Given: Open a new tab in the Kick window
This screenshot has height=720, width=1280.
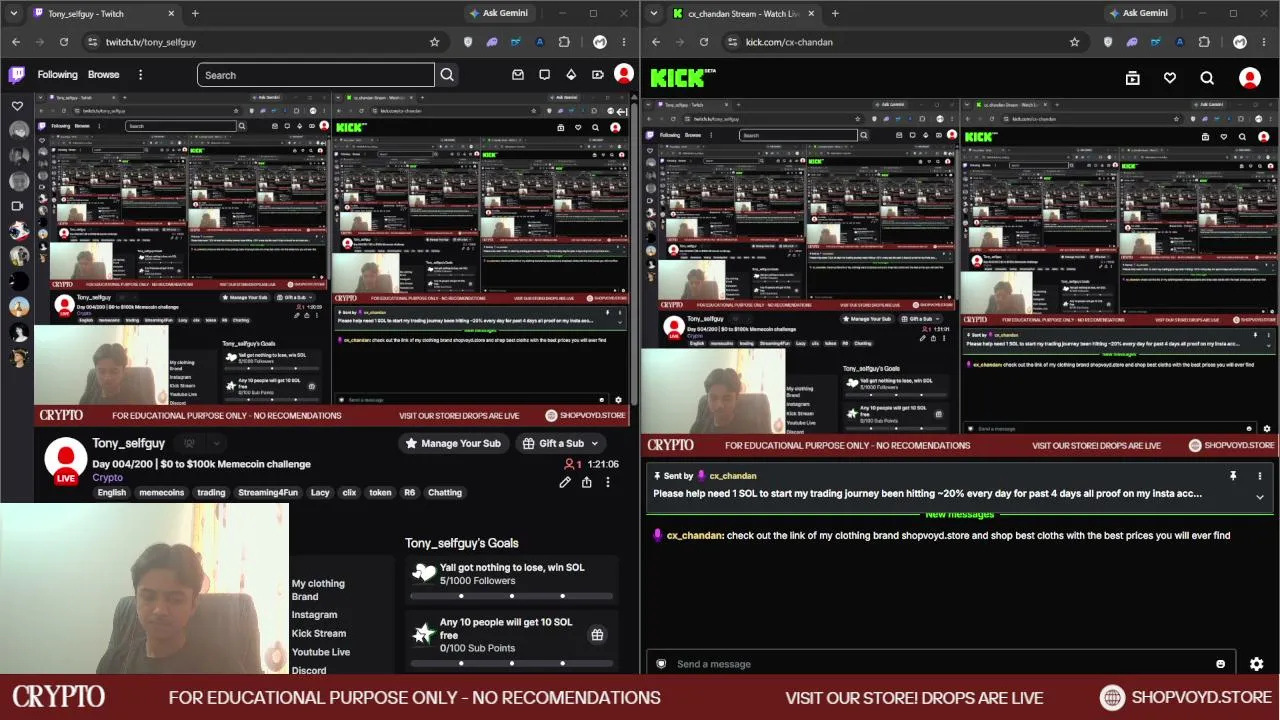Looking at the screenshot, I should click(835, 14).
